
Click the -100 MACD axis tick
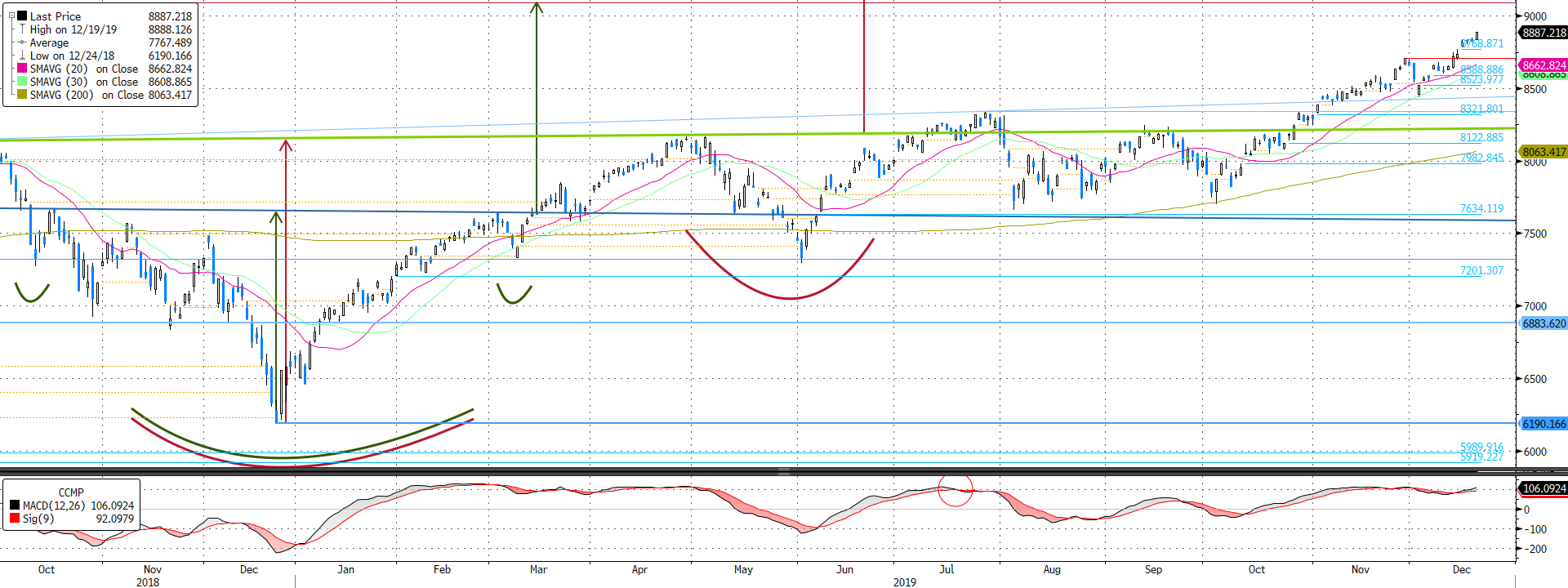1535,529
